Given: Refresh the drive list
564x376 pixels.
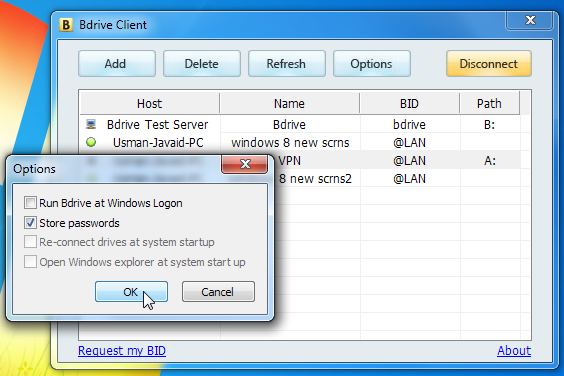Looking at the screenshot, I should (x=287, y=64).
